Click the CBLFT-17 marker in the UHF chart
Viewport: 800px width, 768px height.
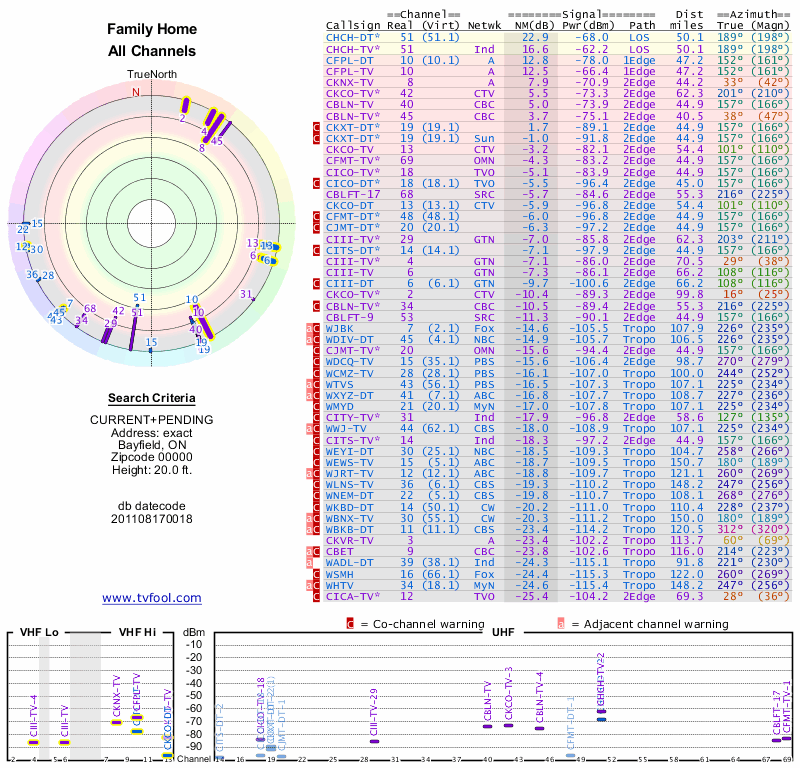point(777,741)
